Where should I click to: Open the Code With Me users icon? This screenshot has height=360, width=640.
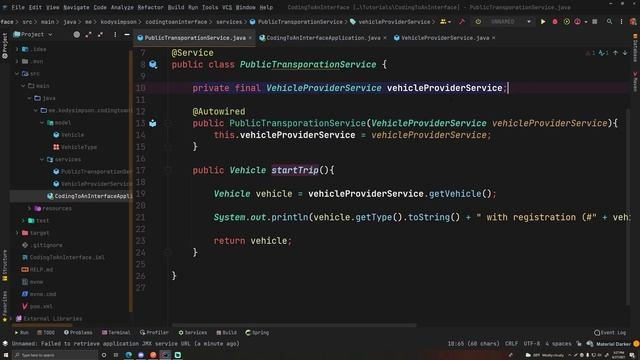tap(443, 22)
